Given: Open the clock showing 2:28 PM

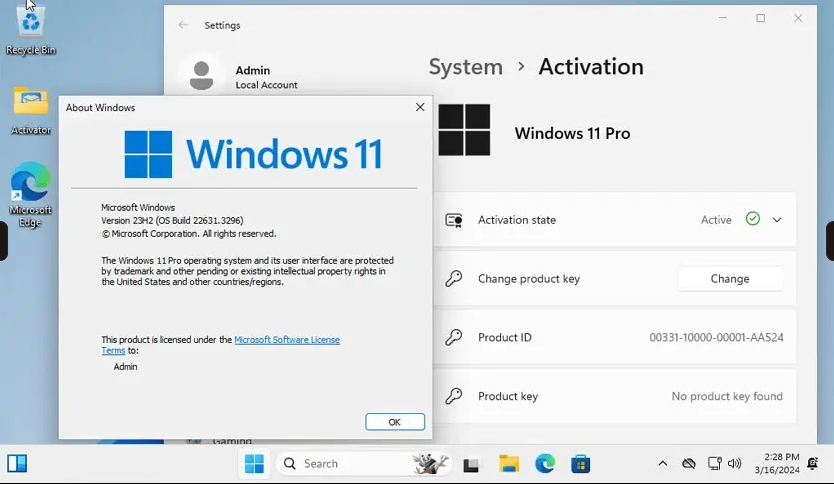Looking at the screenshot, I should click(777, 463).
